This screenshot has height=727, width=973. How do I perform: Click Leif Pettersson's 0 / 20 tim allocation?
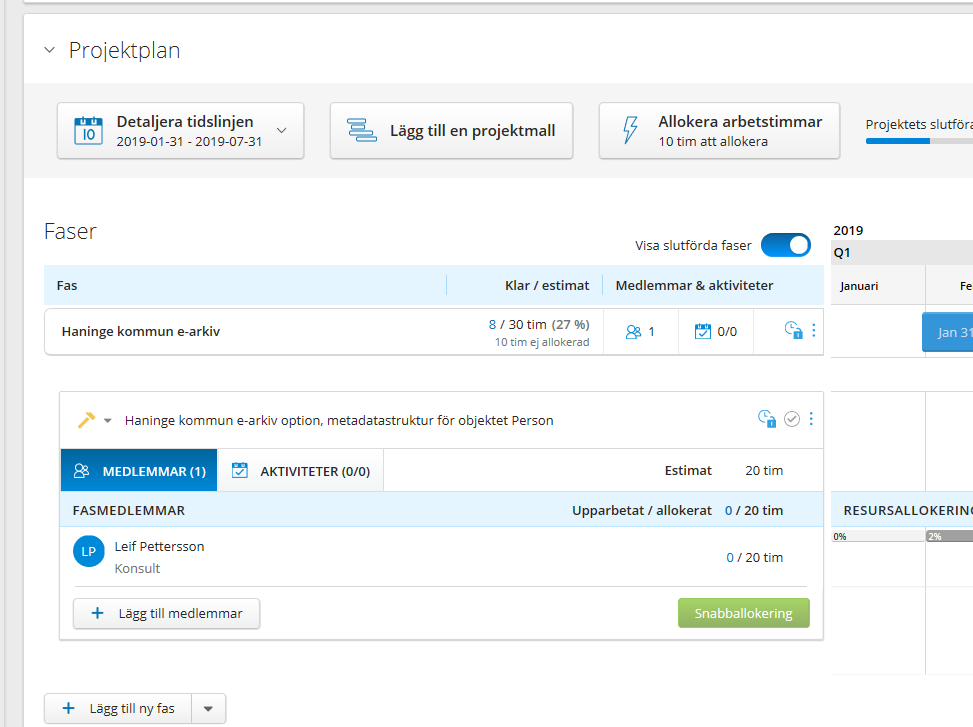click(x=755, y=558)
